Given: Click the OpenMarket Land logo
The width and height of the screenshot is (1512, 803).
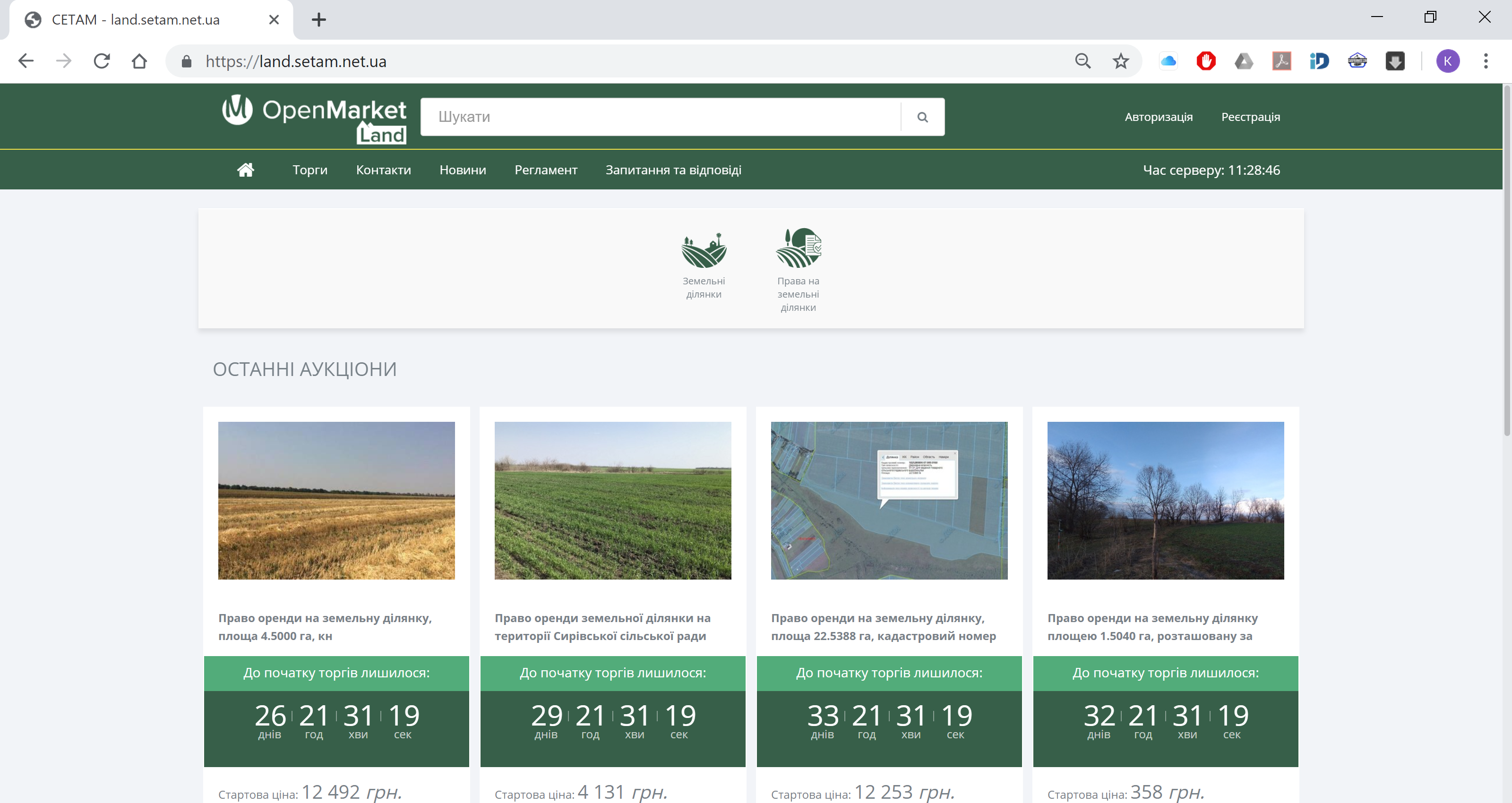Looking at the screenshot, I should 315,118.
